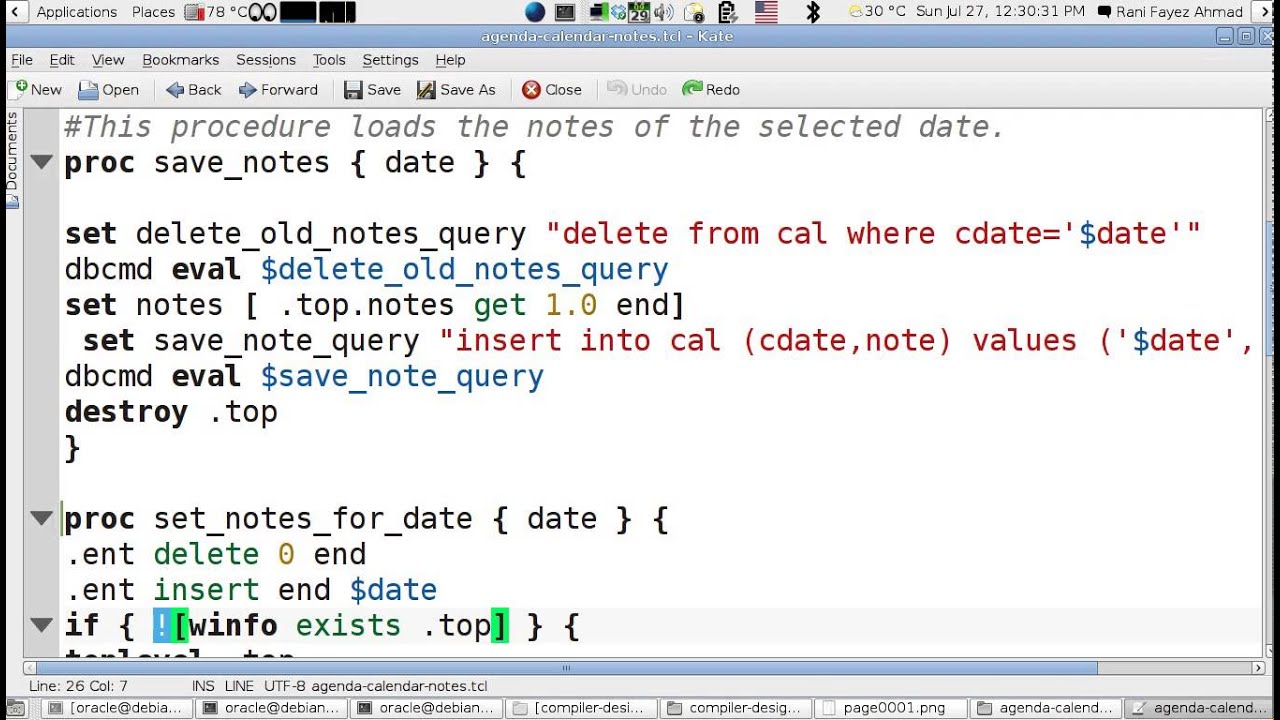The height and width of the screenshot is (720, 1280).
Task: Click the comment line about loading notes
Action: click(x=534, y=127)
